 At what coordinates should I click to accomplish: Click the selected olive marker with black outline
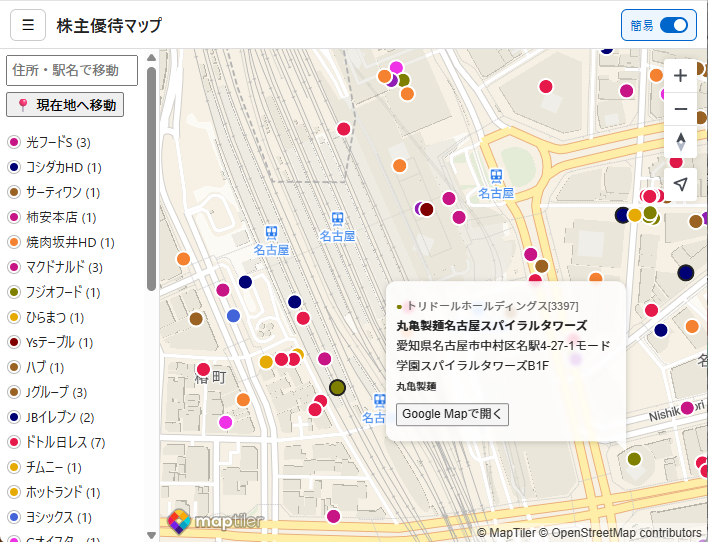(337, 388)
